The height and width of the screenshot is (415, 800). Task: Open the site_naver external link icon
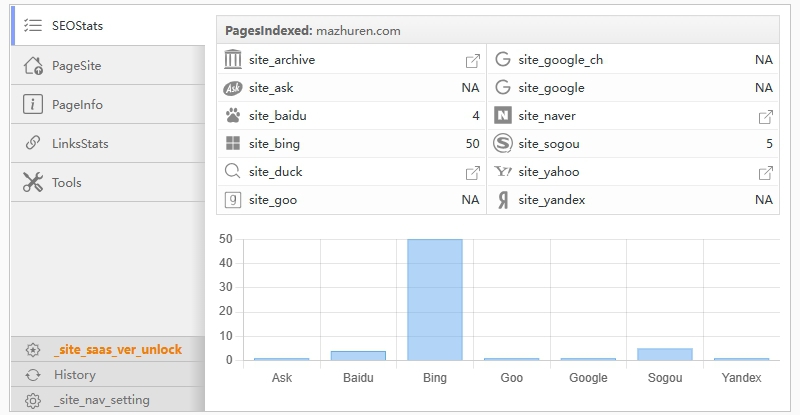(765, 117)
